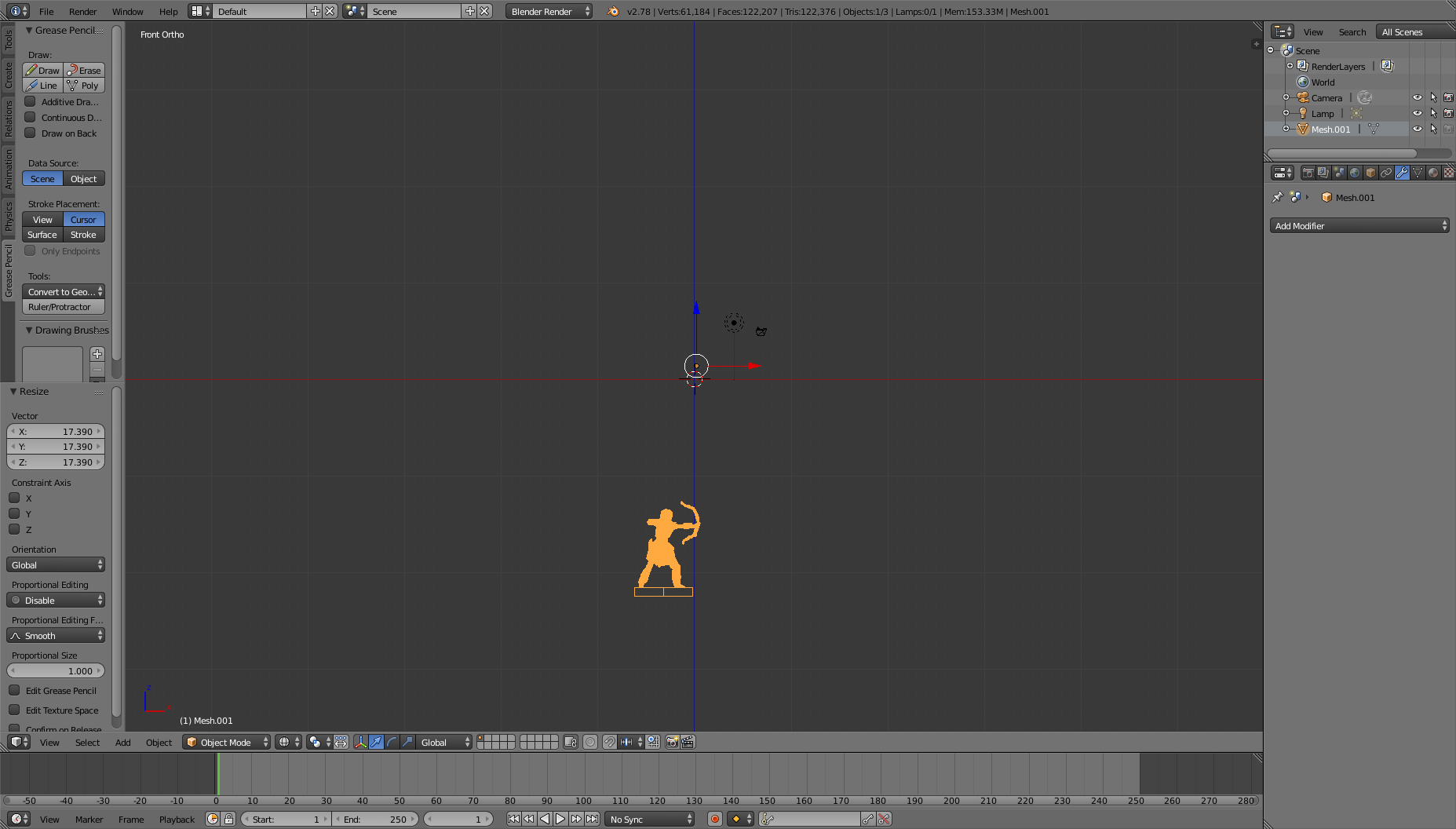The width and height of the screenshot is (1456, 829).
Task: Toggle the 3D manipulator widget icon
Action: (x=360, y=742)
